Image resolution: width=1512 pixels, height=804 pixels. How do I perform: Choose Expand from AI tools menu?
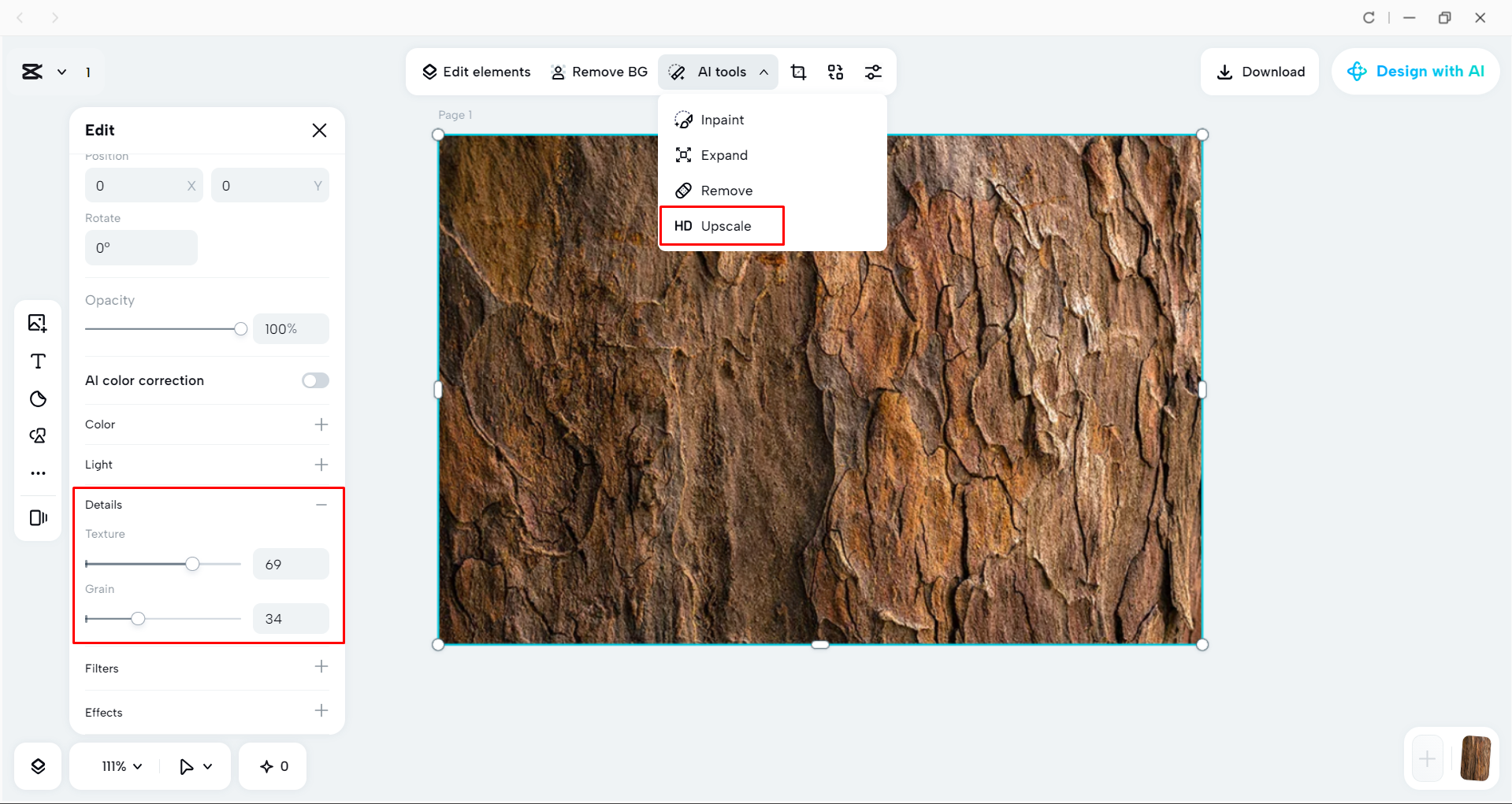tap(772, 155)
